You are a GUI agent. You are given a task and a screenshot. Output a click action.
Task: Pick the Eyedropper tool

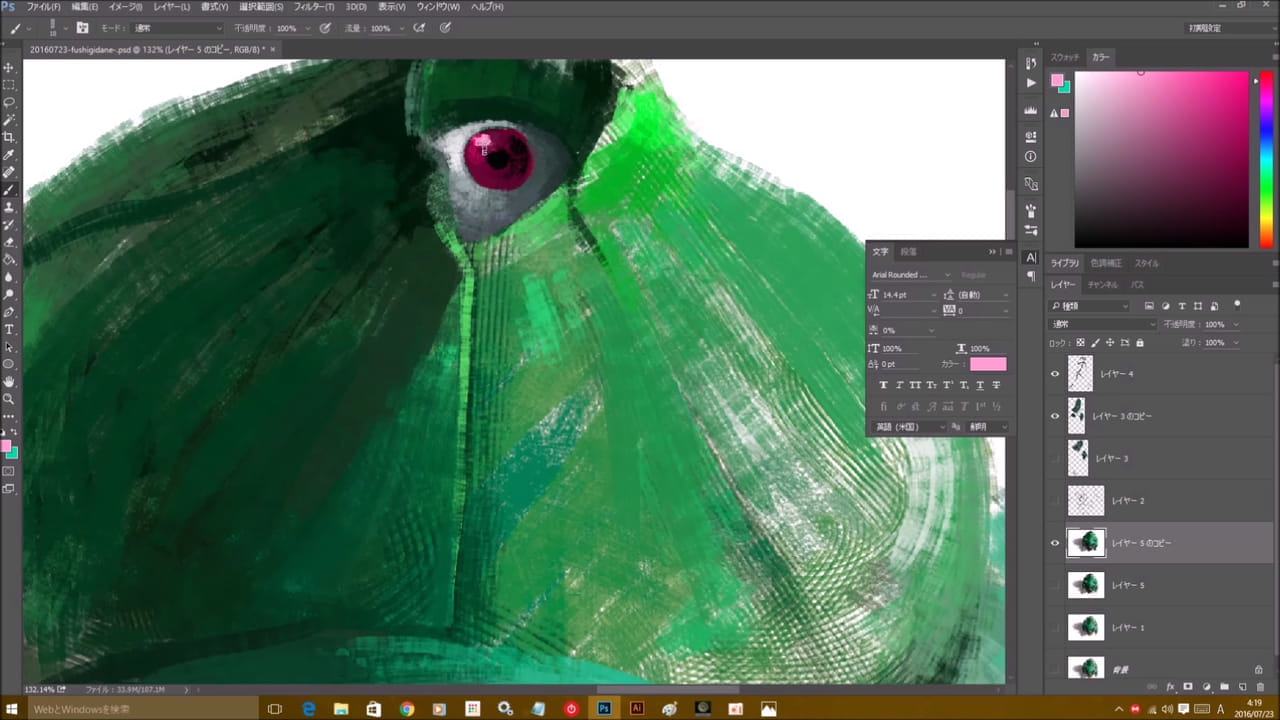click(x=9, y=155)
